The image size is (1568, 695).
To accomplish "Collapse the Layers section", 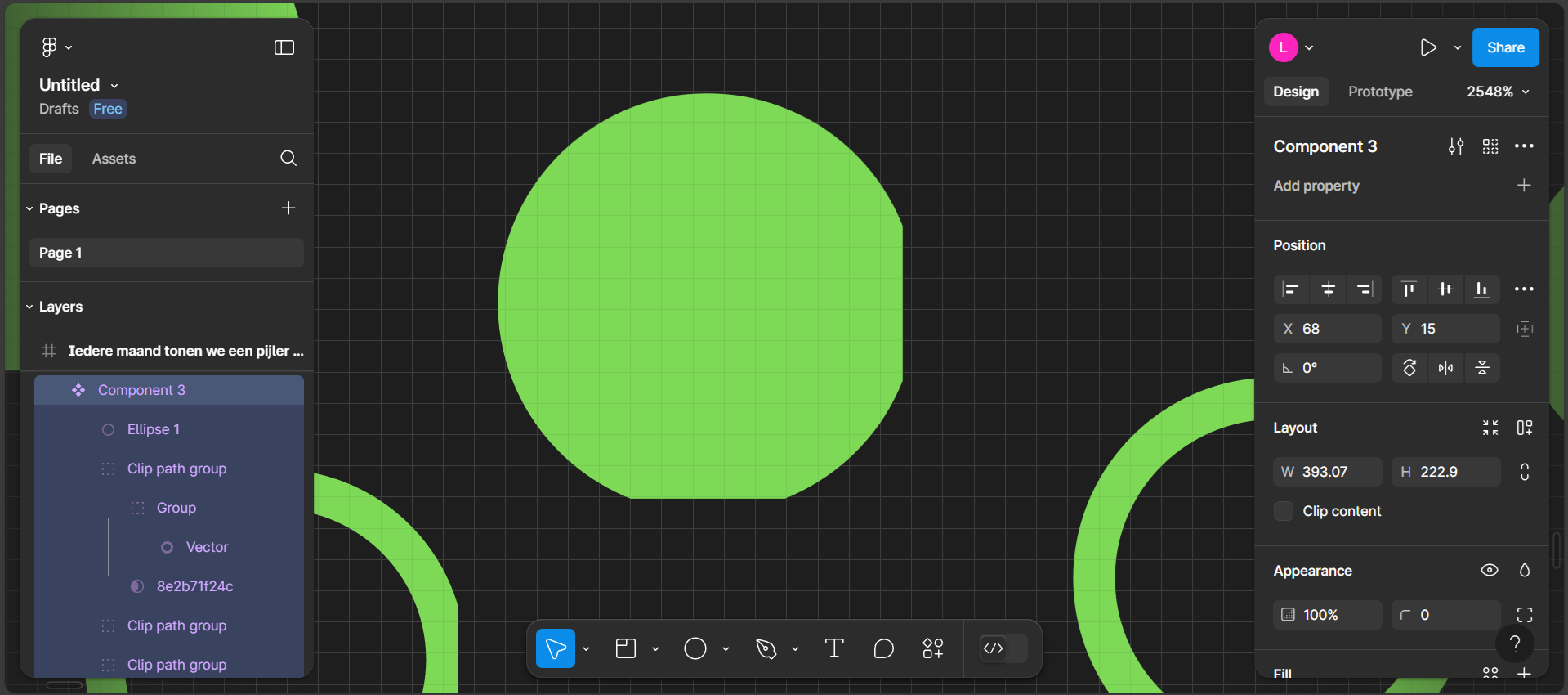I will (29, 307).
